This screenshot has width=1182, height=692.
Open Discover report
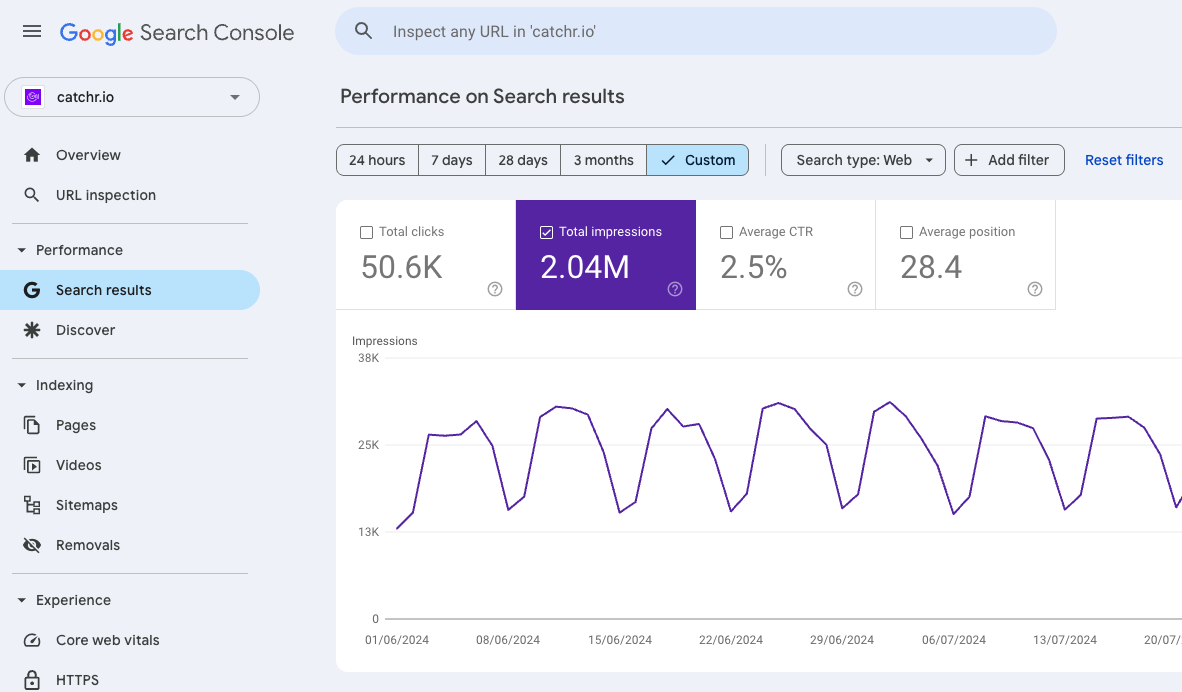click(x=130, y=330)
